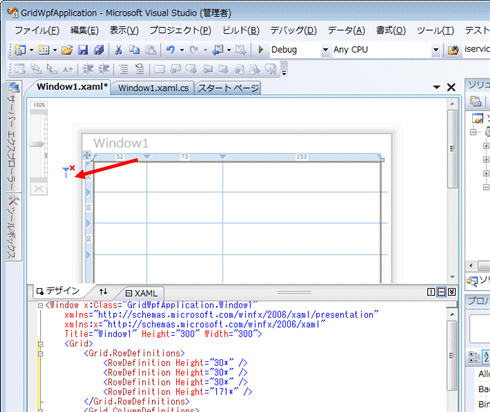The width and height of the screenshot is (490, 412).
Task: Open the Navigate Backward dropdown arrow
Action: click(229, 50)
